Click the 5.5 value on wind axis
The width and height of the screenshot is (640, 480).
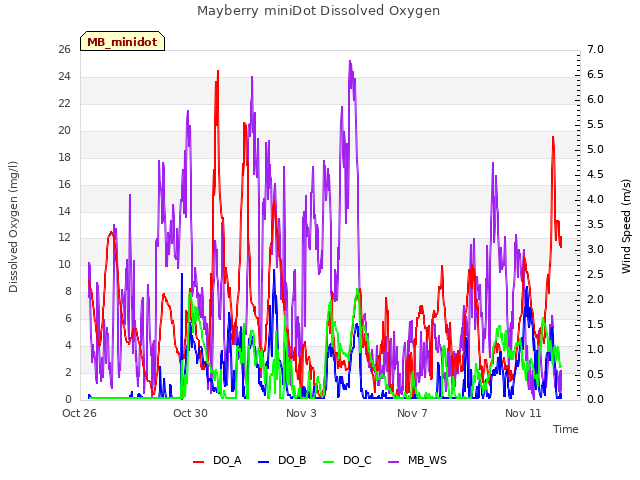pos(595,124)
